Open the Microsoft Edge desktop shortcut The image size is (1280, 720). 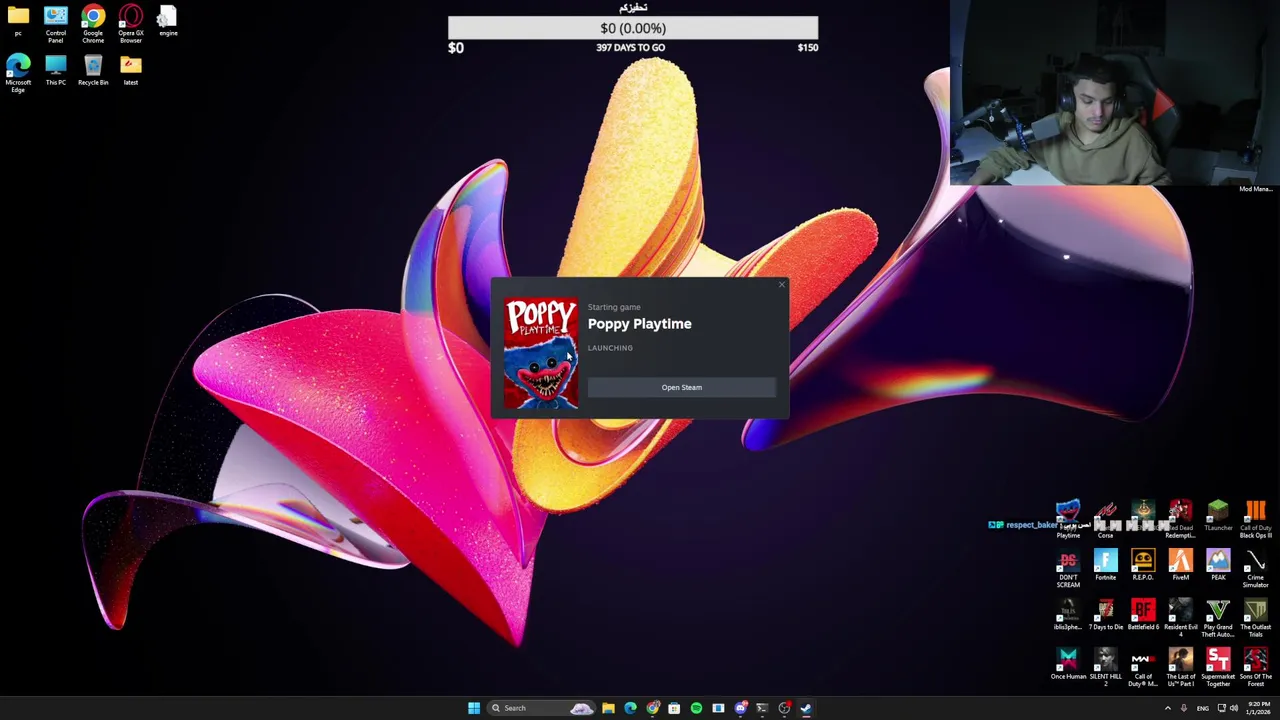(18, 74)
